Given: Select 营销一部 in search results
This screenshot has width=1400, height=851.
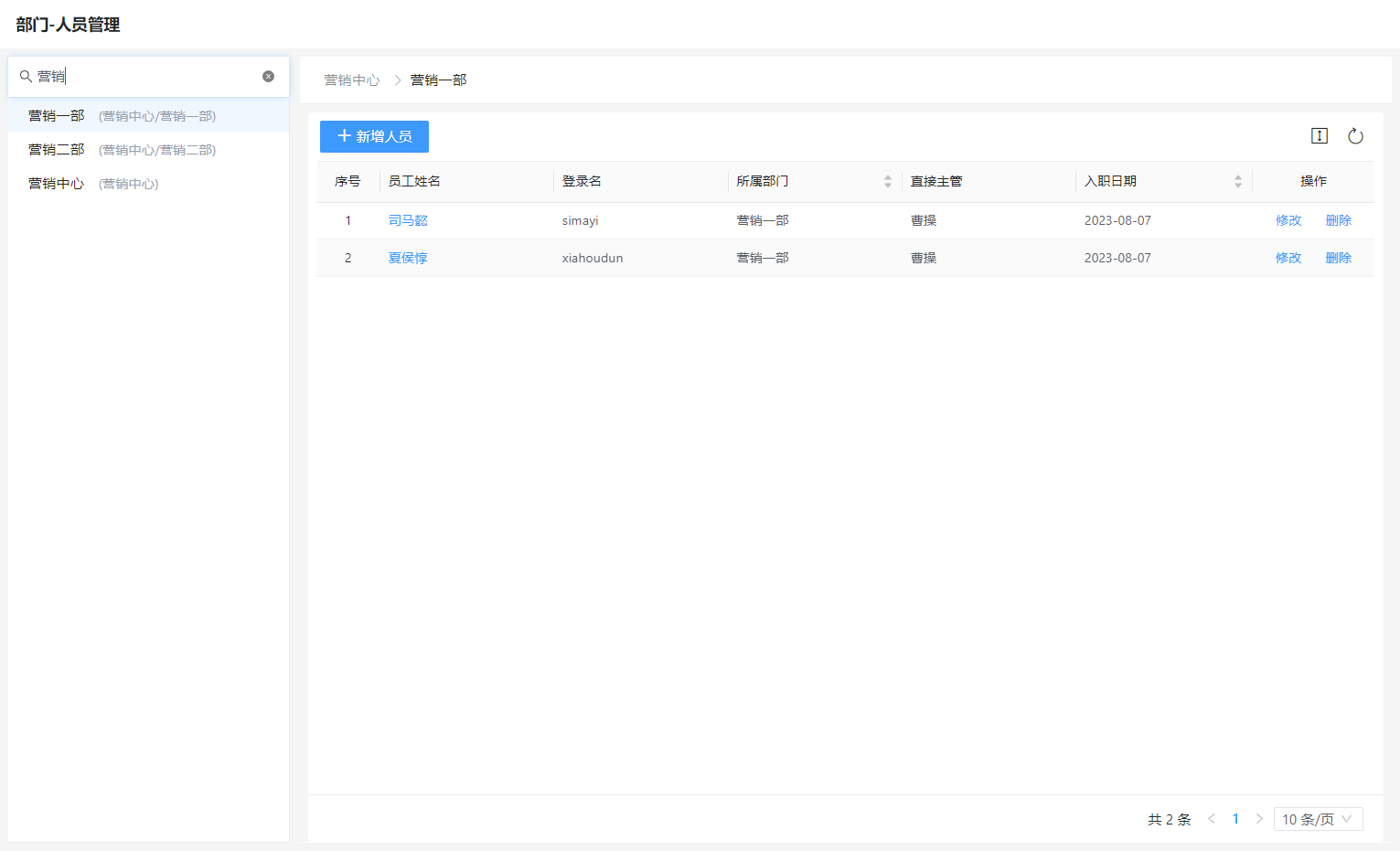Looking at the screenshot, I should (x=57, y=116).
